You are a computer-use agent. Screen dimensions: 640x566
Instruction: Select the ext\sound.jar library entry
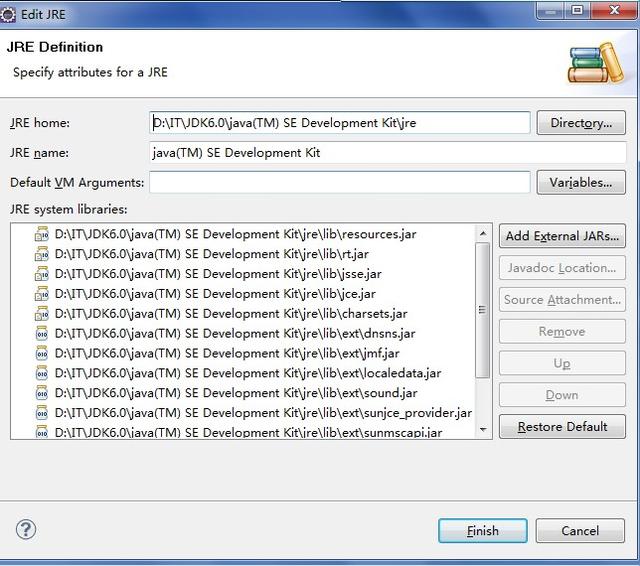[236, 393]
